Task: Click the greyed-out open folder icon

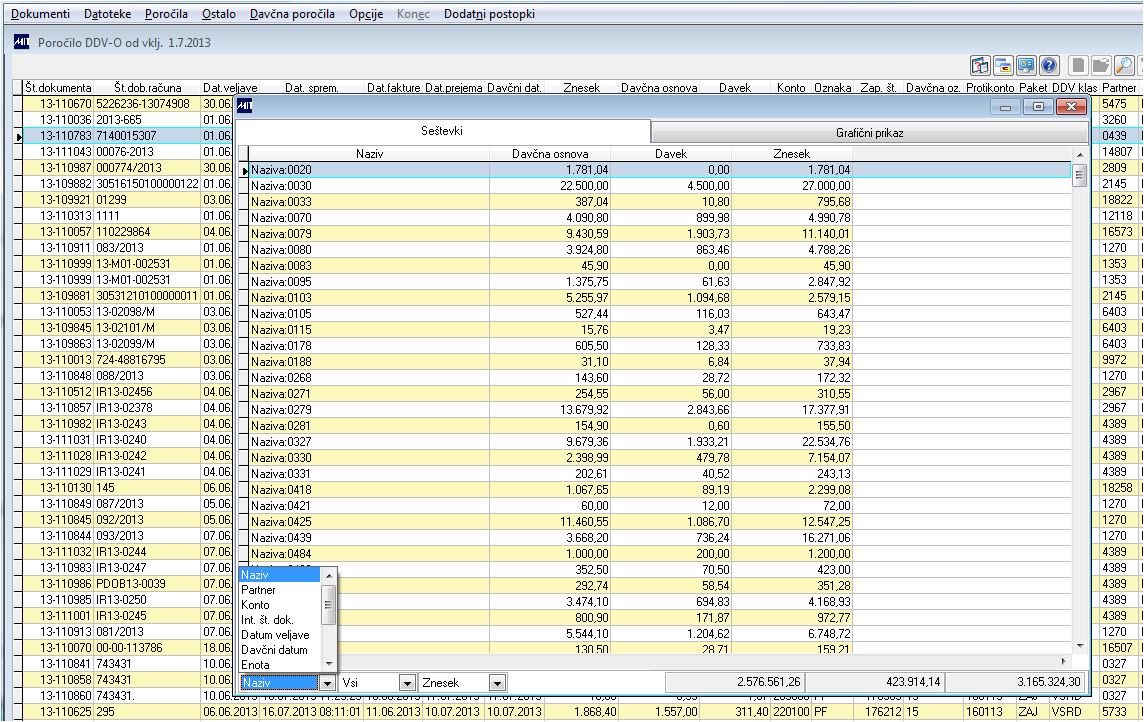Action: click(x=1101, y=66)
